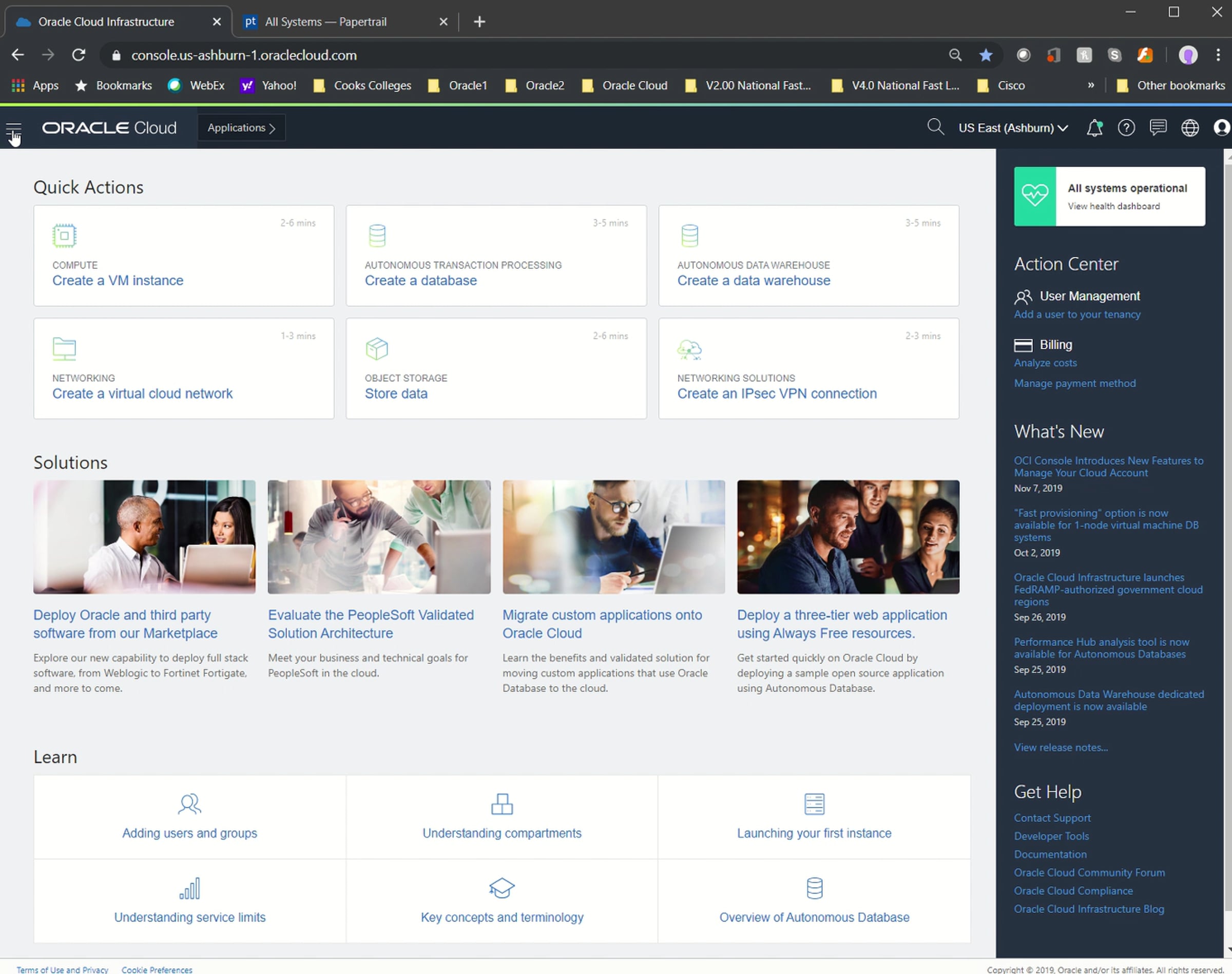Image resolution: width=1232 pixels, height=974 pixels.
Task: Click the Autonomous Data Warehouse database icon
Action: click(689, 236)
